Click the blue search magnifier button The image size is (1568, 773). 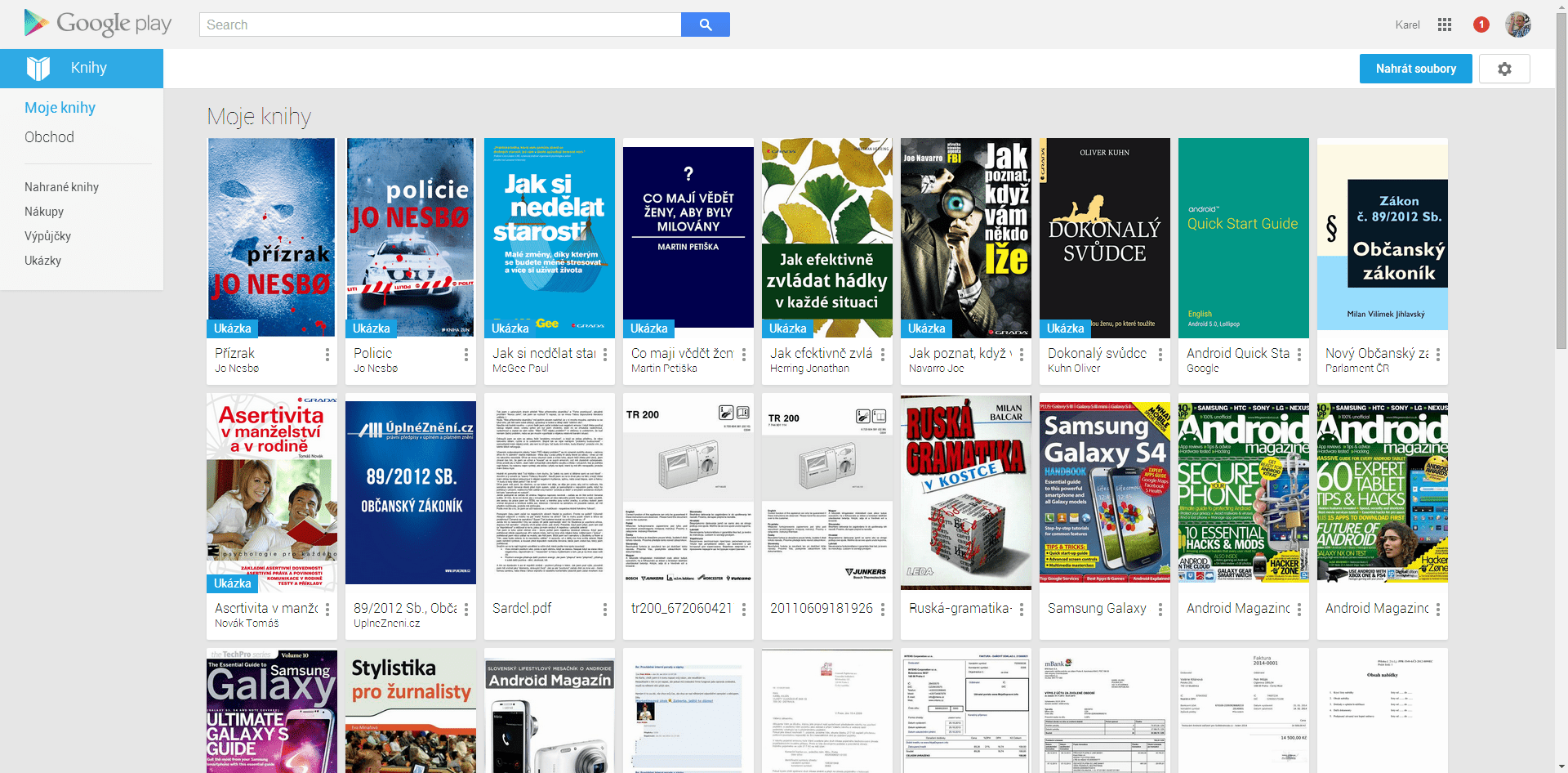pos(706,25)
